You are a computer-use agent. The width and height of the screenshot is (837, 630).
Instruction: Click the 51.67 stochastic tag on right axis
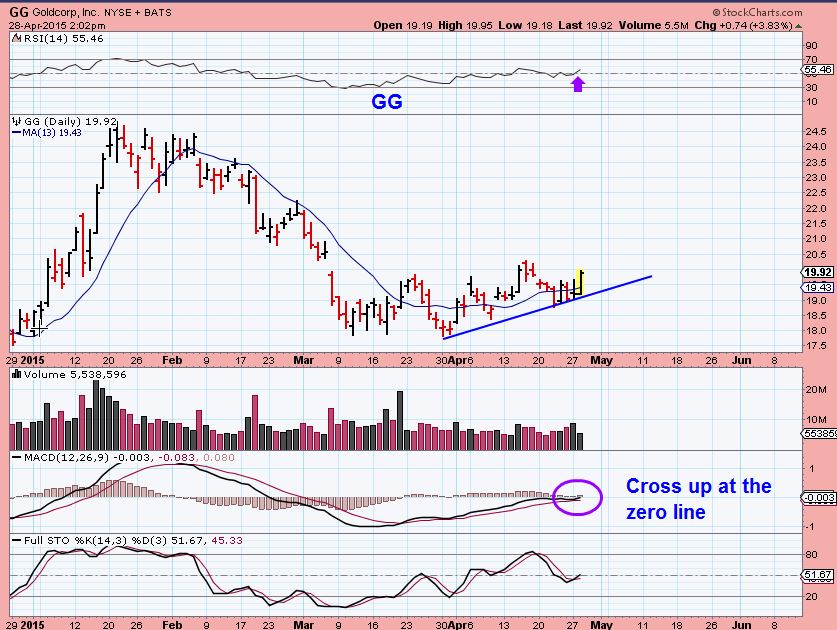tap(817, 575)
